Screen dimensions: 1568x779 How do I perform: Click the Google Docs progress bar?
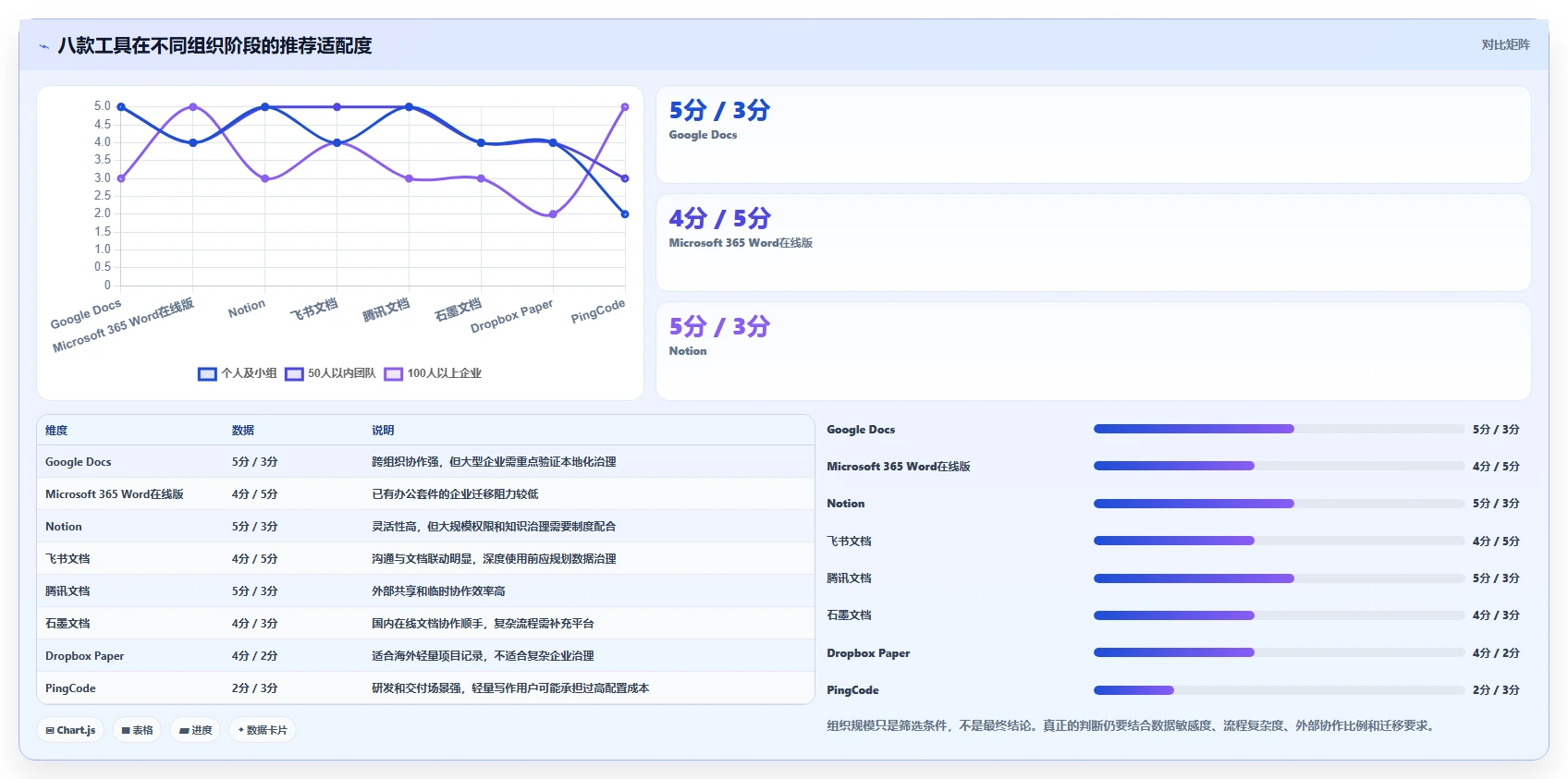point(1279,429)
